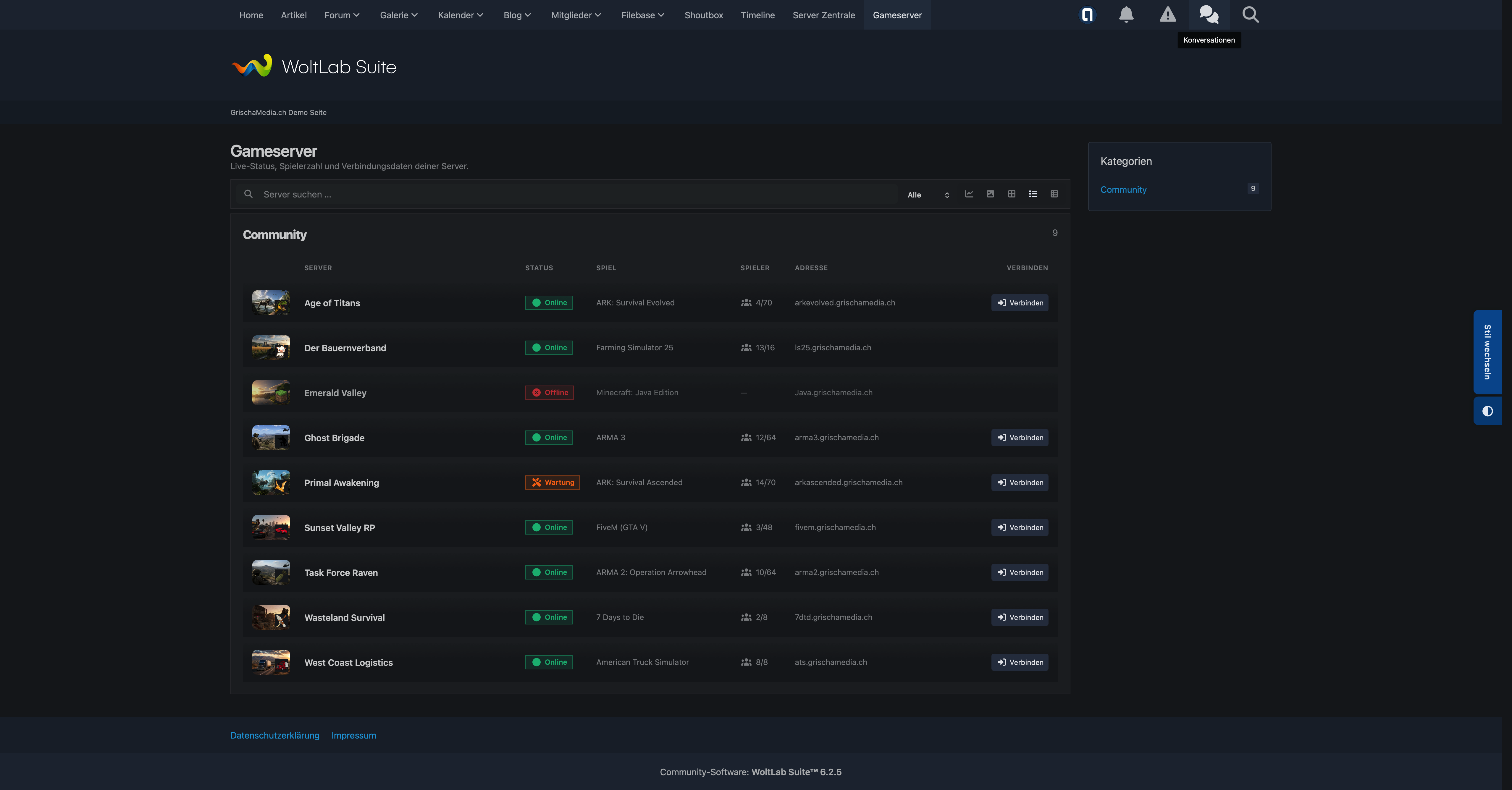Open the Impressum footer link
The height and width of the screenshot is (790, 1512).
[x=353, y=735]
